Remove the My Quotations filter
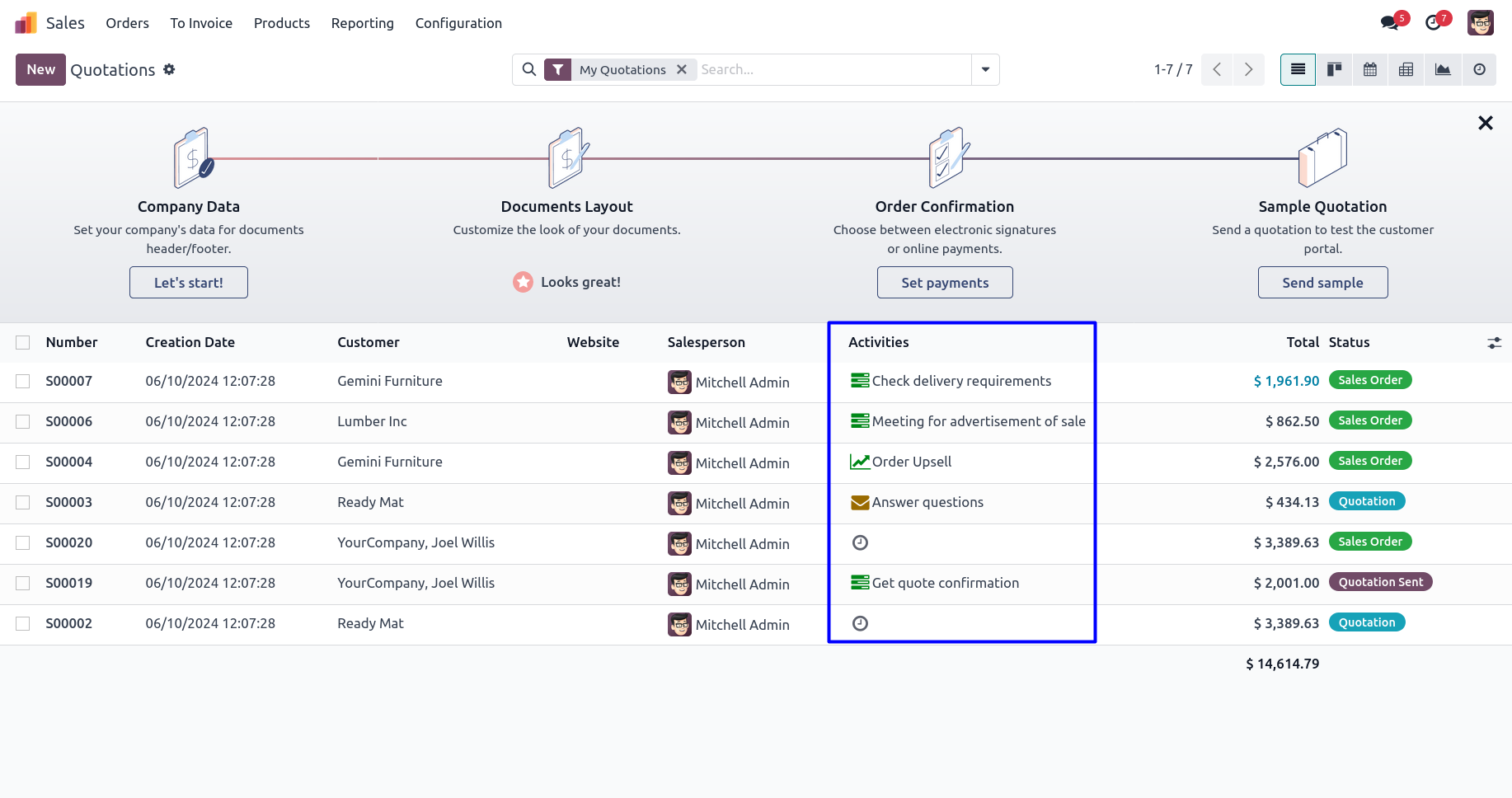Image resolution: width=1512 pixels, height=798 pixels. 682,70
